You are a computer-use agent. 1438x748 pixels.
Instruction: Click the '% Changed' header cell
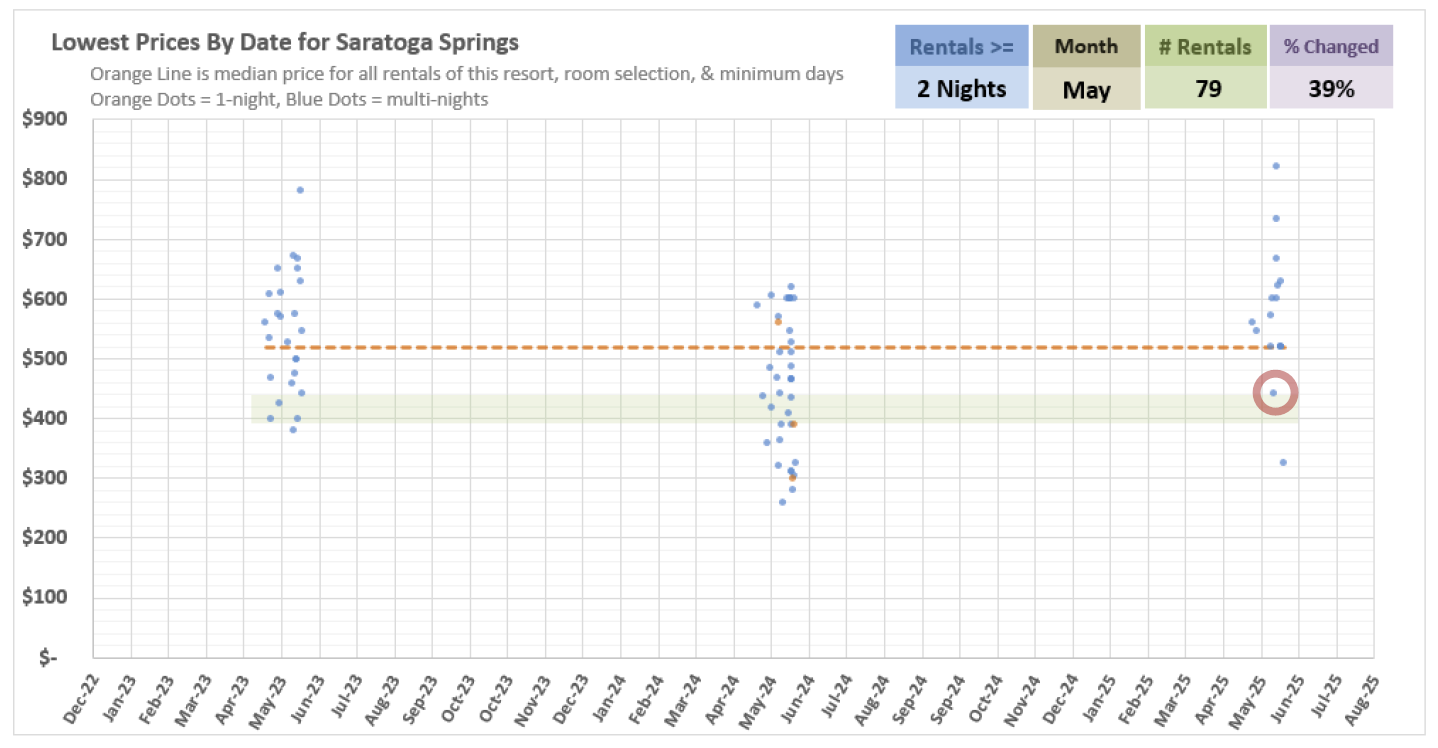pyautogui.click(x=1331, y=46)
